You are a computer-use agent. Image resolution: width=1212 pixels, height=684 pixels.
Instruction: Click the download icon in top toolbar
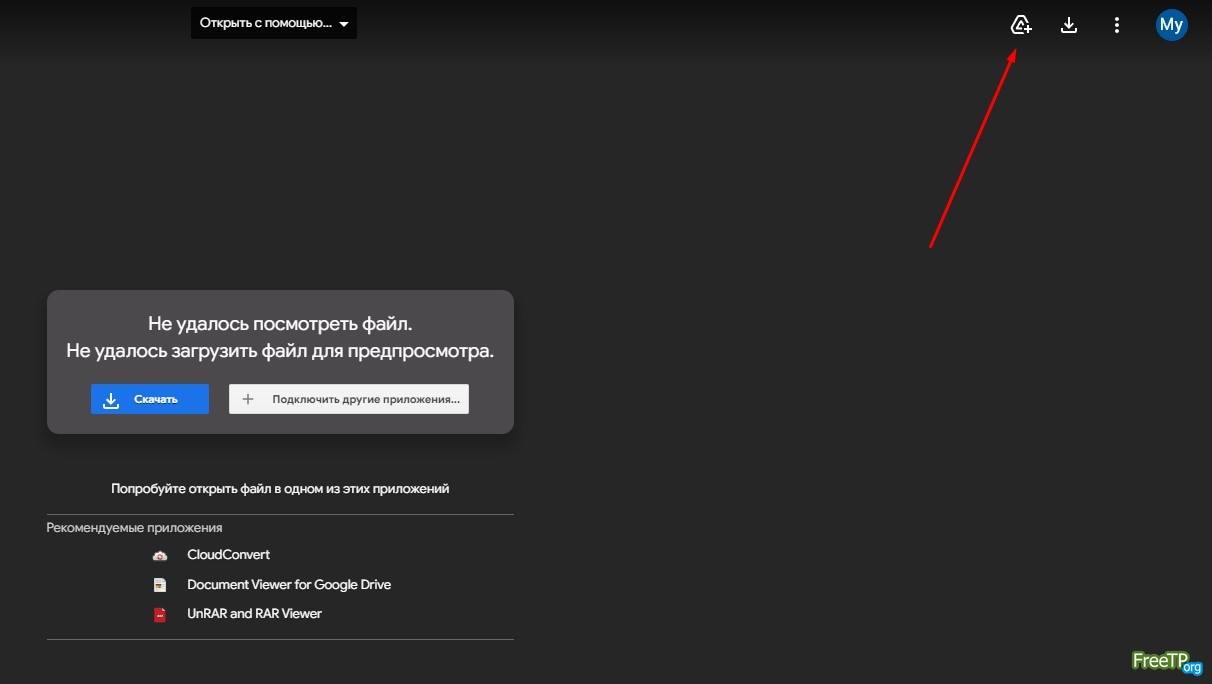coord(1069,25)
